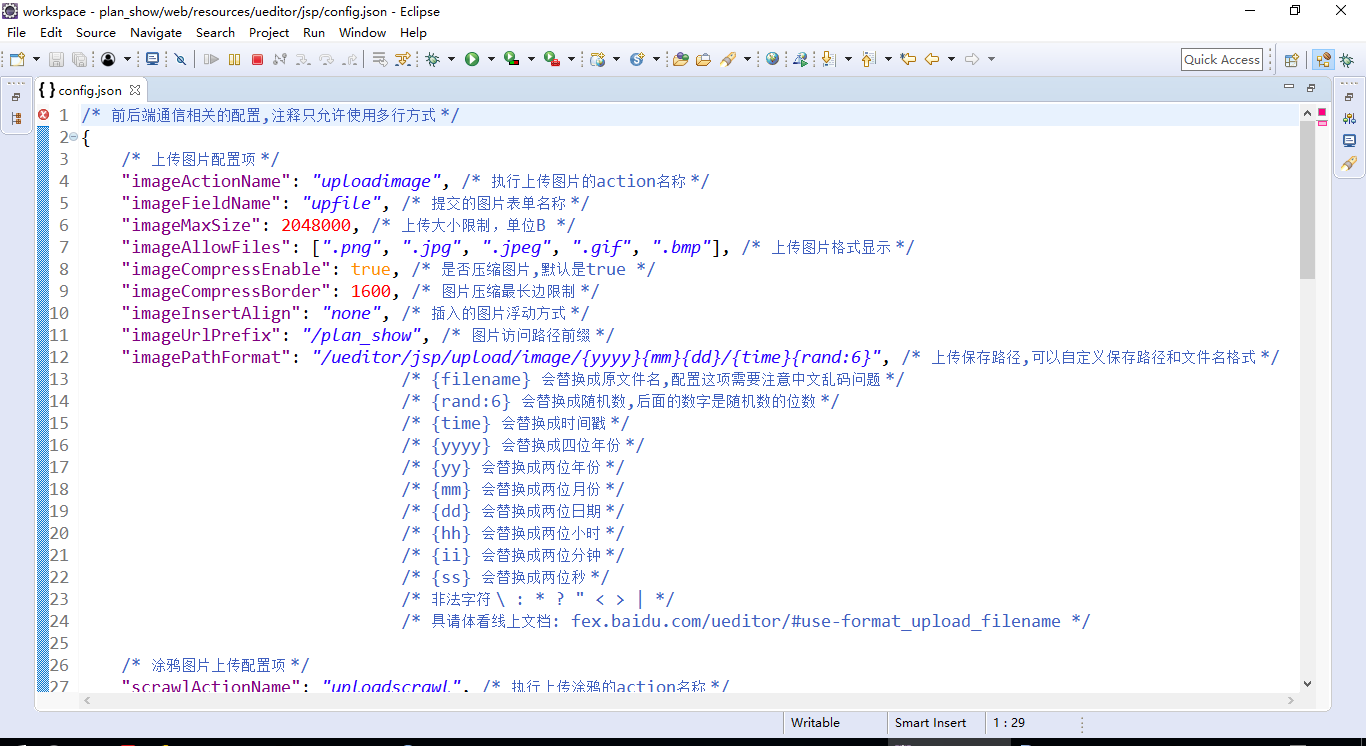Click the Save icon in the toolbar
This screenshot has height=746, width=1366.
pos(56,59)
